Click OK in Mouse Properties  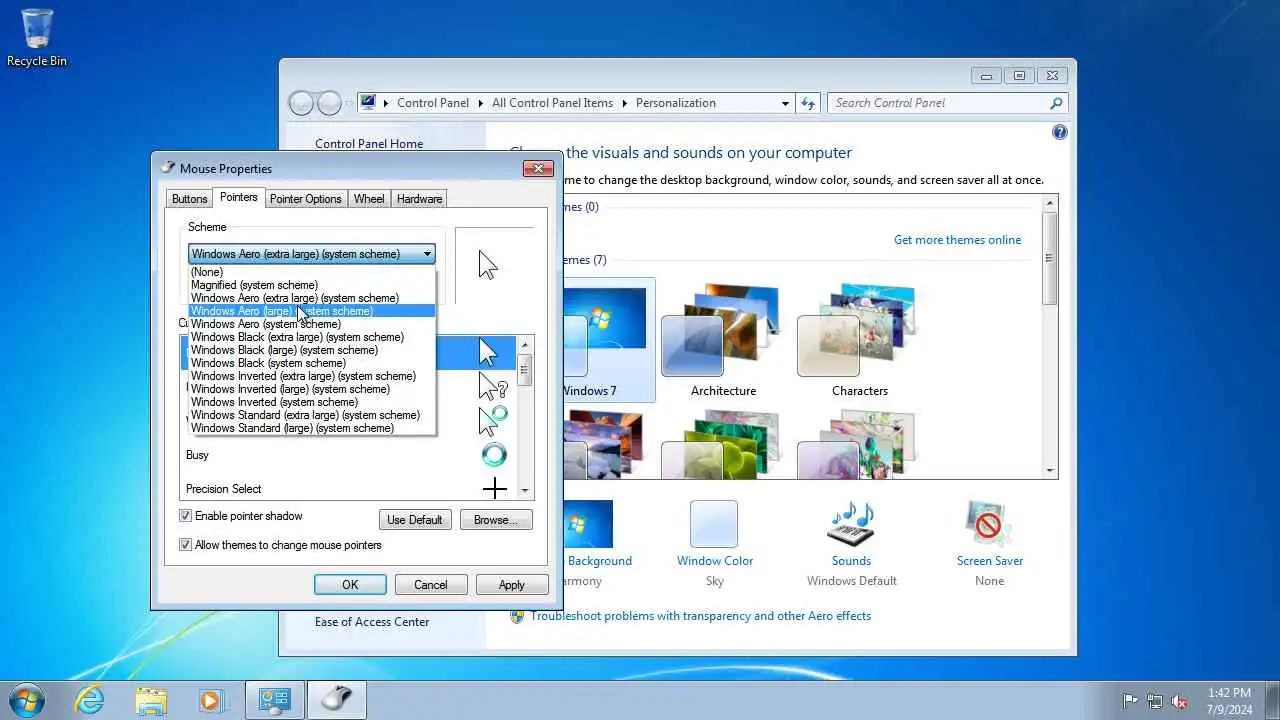tap(350, 585)
